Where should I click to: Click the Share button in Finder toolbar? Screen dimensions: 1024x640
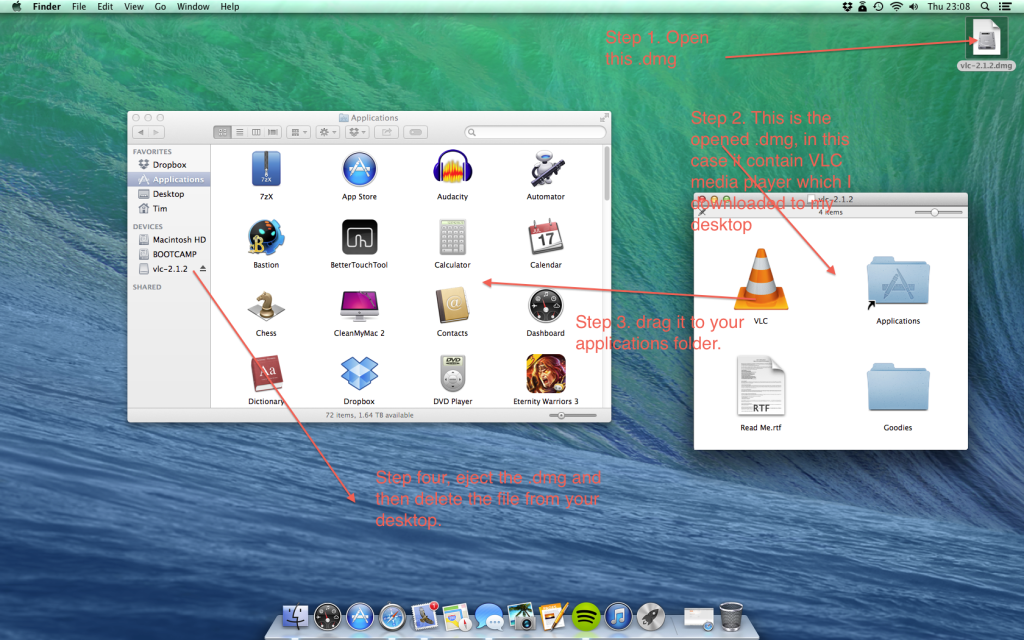point(387,132)
